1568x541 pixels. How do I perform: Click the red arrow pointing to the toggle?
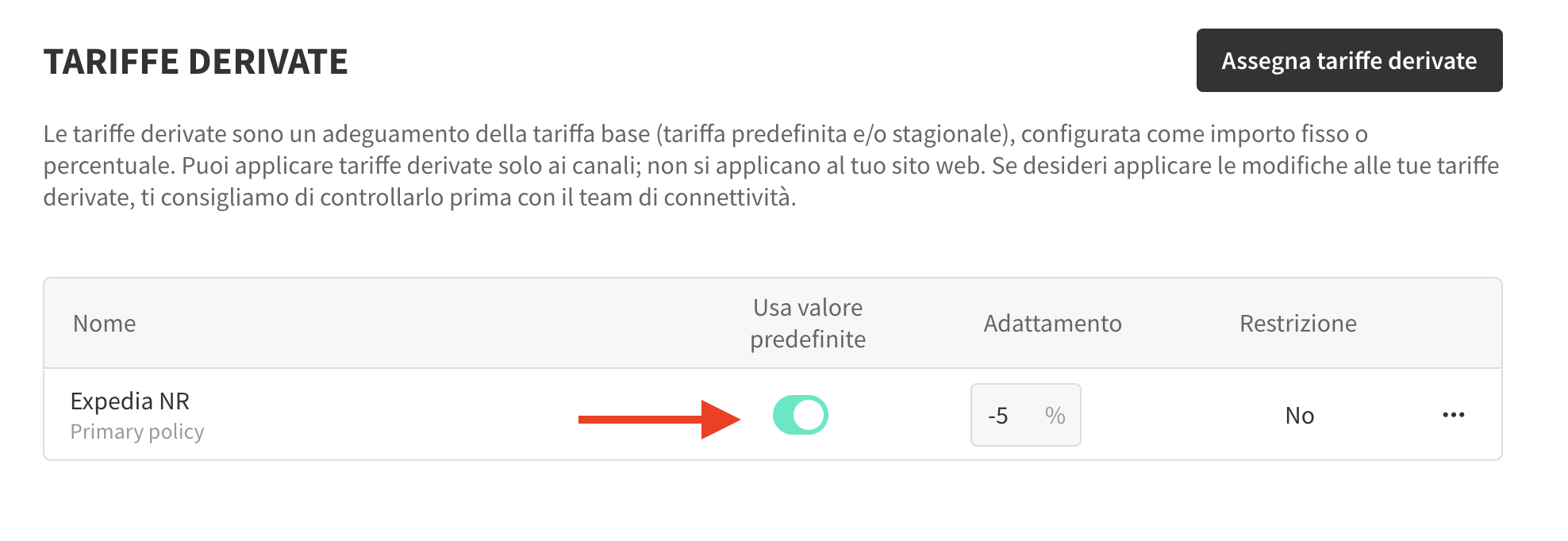click(x=659, y=419)
